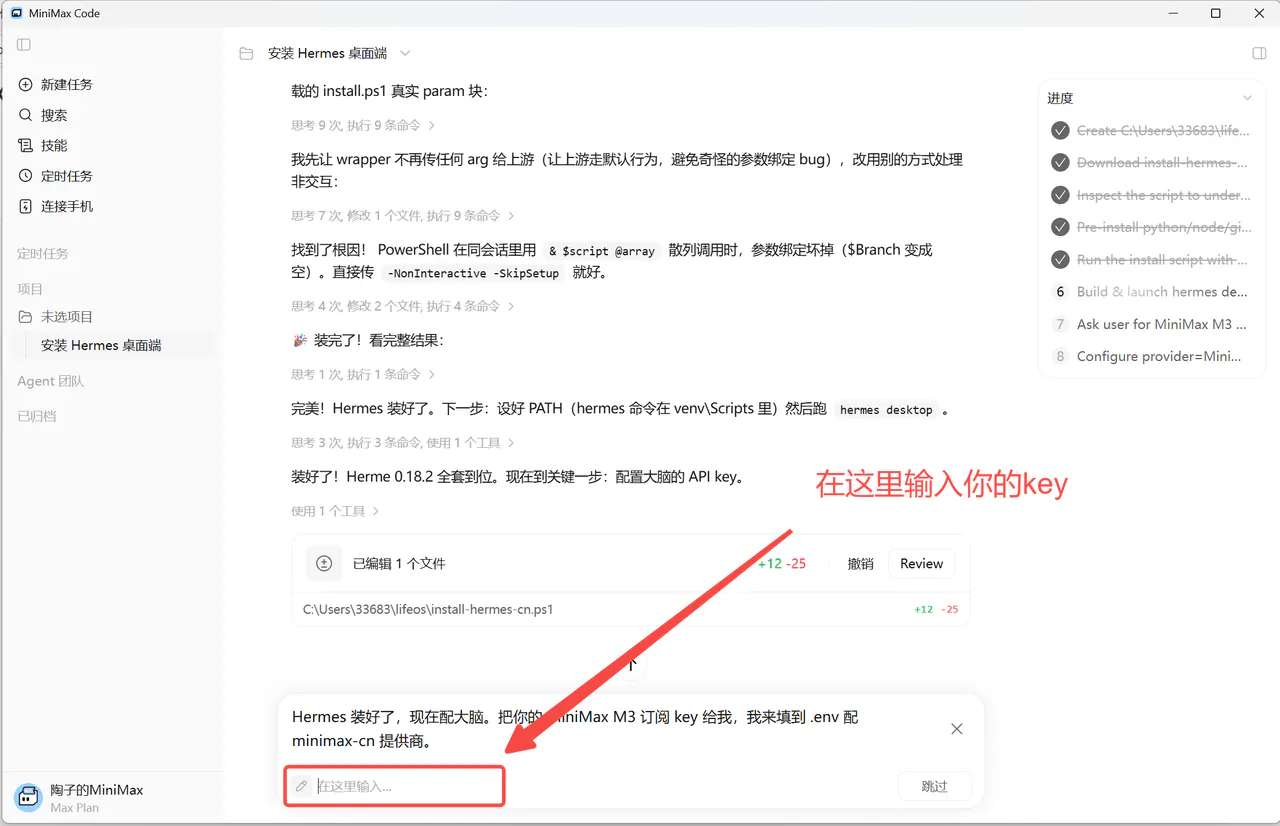This screenshot has width=1280, height=826.
Task: Click the New Task plus icon
Action: (x=26, y=85)
